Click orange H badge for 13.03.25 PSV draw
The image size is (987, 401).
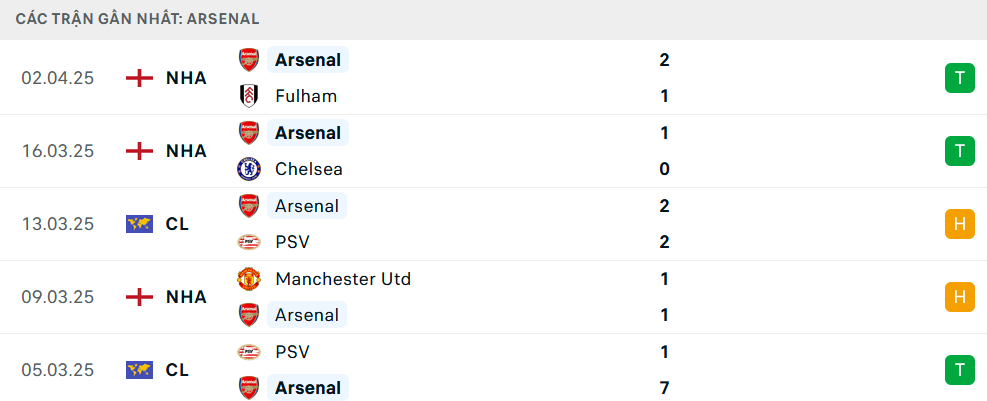coord(959,224)
